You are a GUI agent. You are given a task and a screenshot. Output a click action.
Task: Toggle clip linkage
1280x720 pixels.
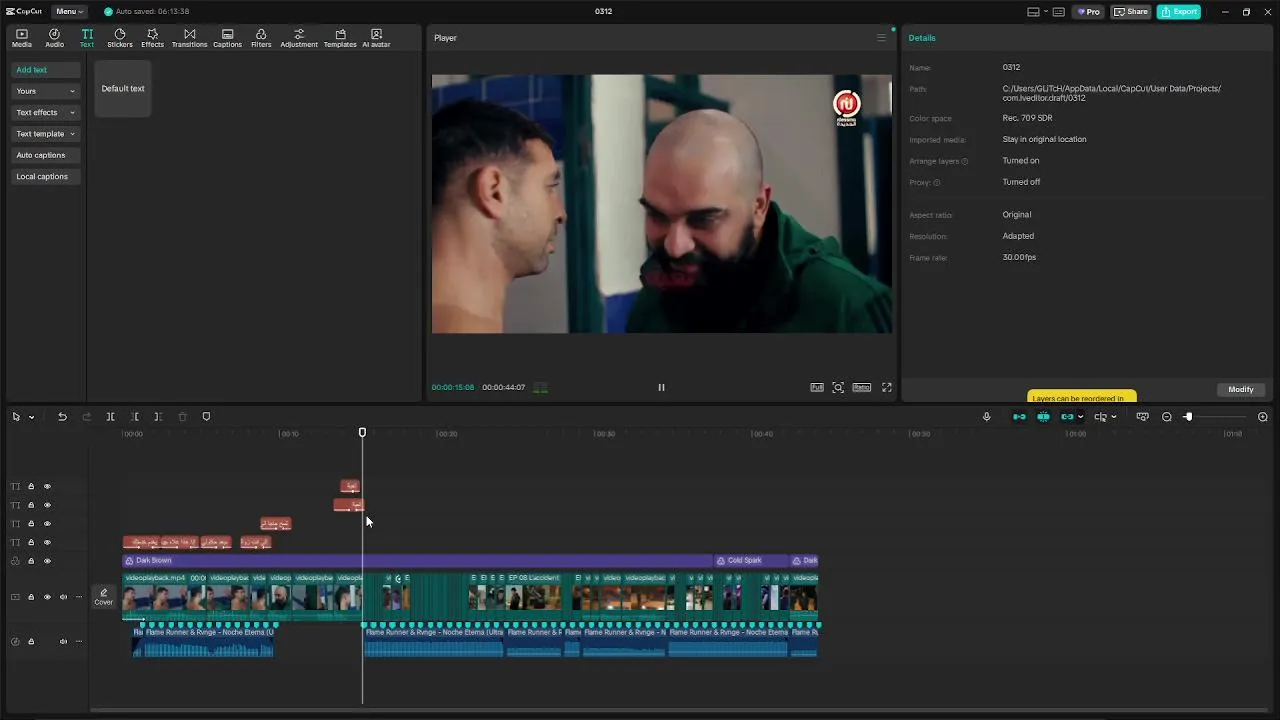pyautogui.click(x=1067, y=417)
